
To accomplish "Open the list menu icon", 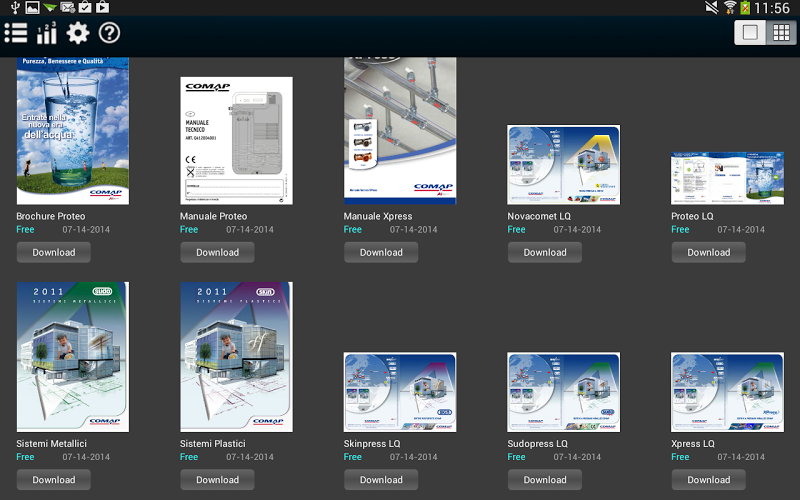I will tap(16, 33).
